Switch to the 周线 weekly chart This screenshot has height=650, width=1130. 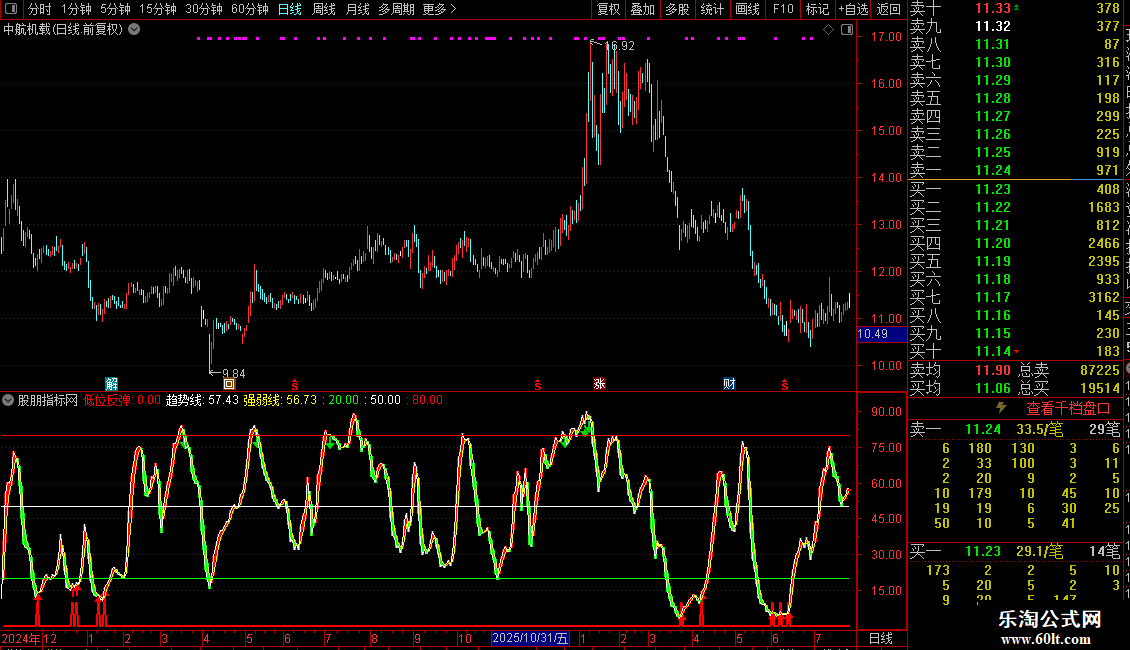click(x=324, y=9)
